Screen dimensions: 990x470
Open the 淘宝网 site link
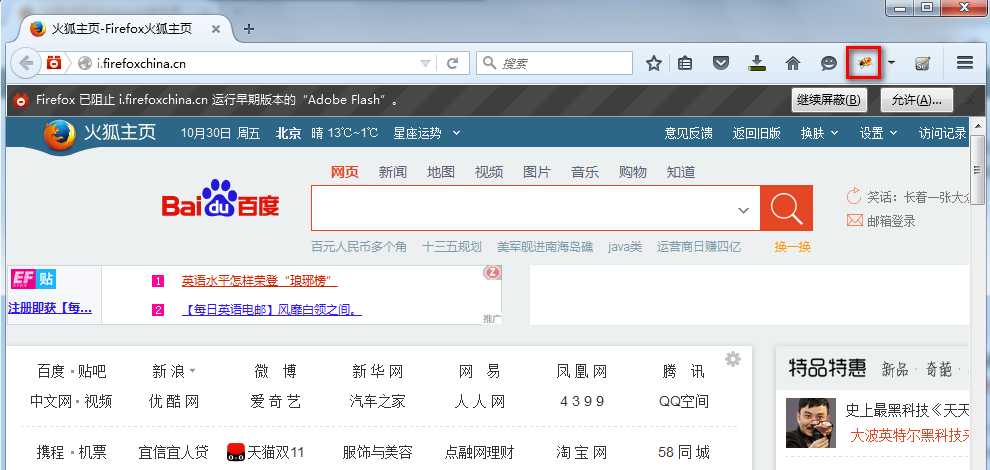pos(581,452)
